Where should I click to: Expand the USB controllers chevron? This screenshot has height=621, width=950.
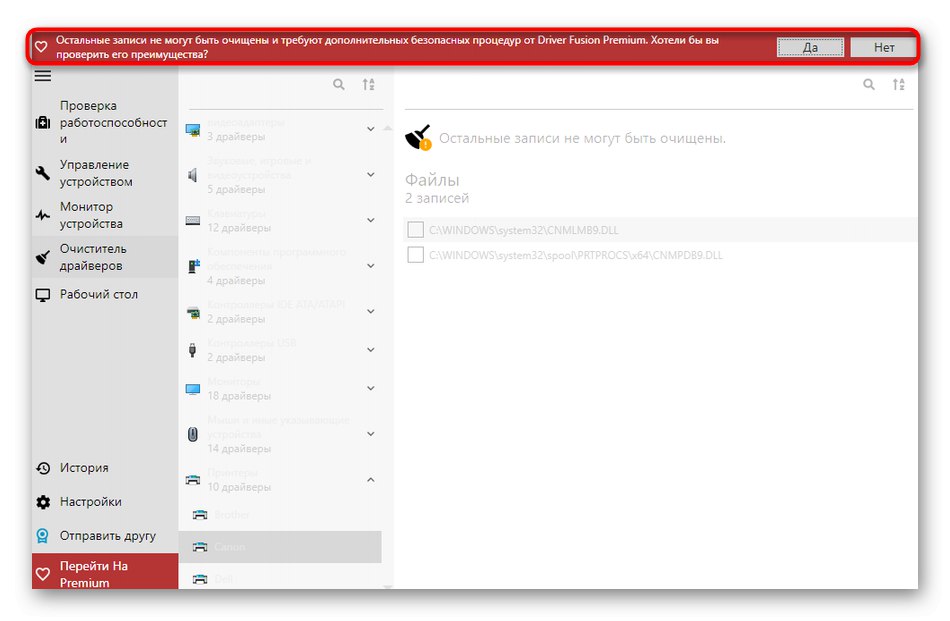point(371,350)
